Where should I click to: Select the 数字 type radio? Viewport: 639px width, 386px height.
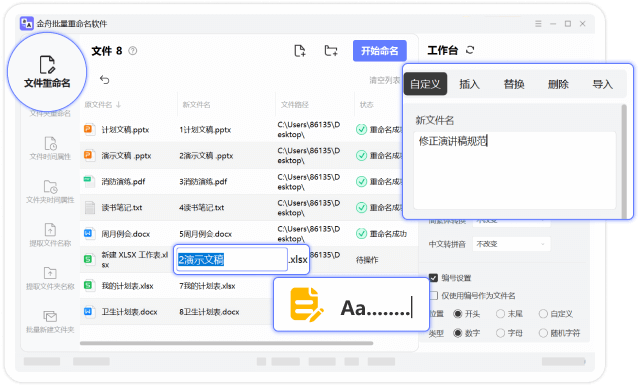coord(458,333)
